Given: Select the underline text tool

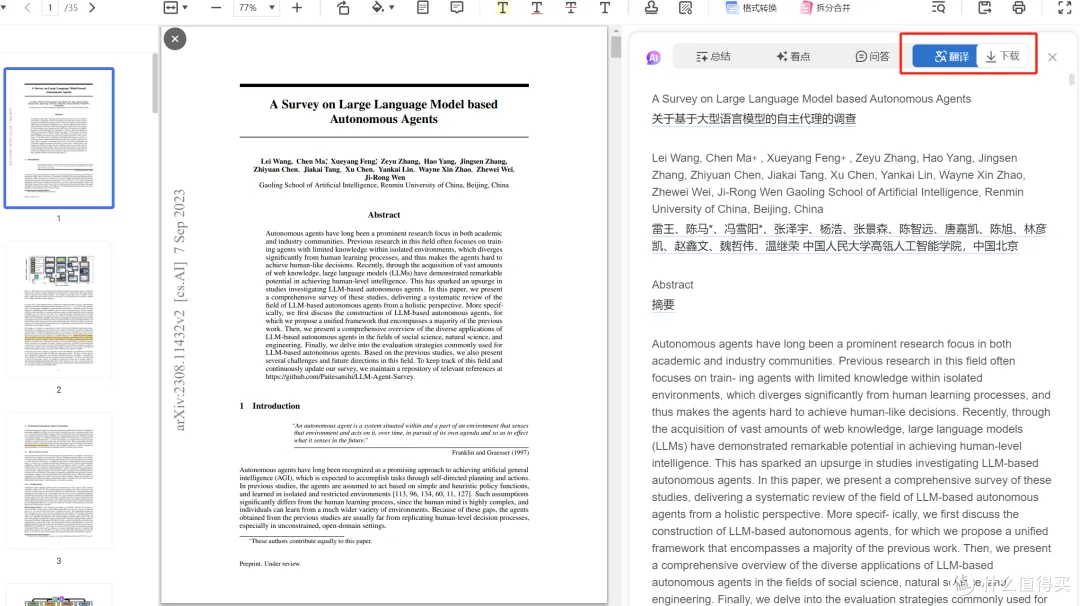Looking at the screenshot, I should [537, 8].
